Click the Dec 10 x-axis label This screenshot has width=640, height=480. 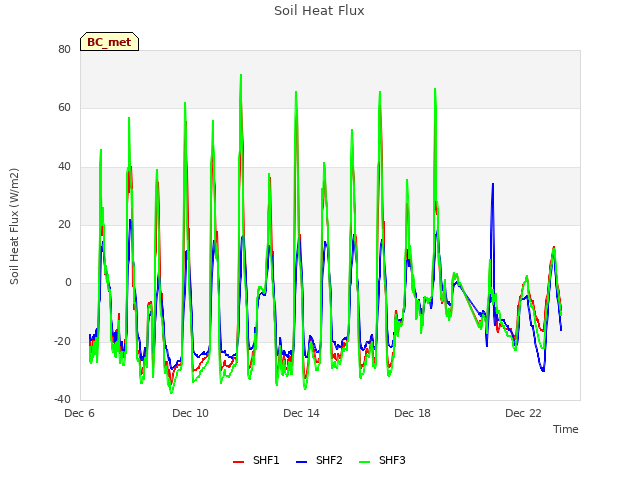pos(190,413)
